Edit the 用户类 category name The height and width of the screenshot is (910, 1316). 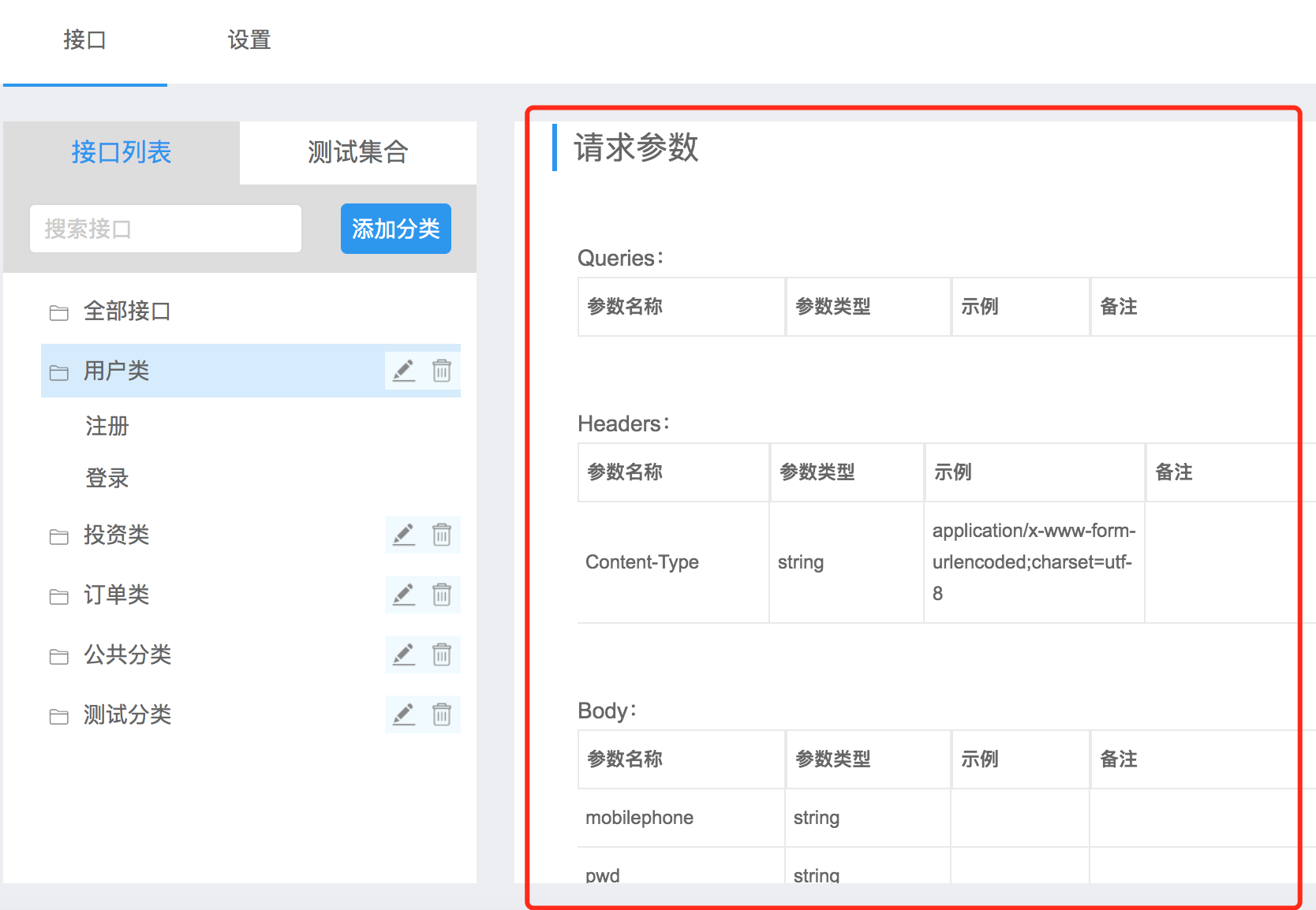403,371
